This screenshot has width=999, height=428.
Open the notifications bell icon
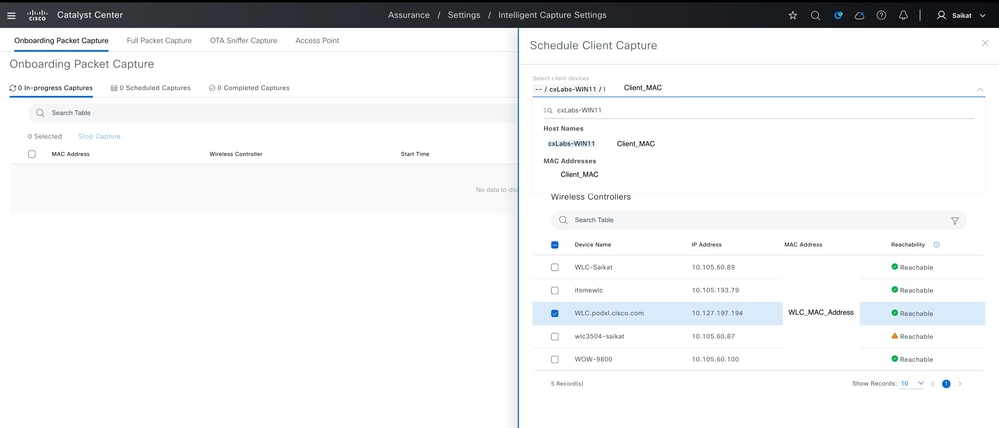[903, 15]
